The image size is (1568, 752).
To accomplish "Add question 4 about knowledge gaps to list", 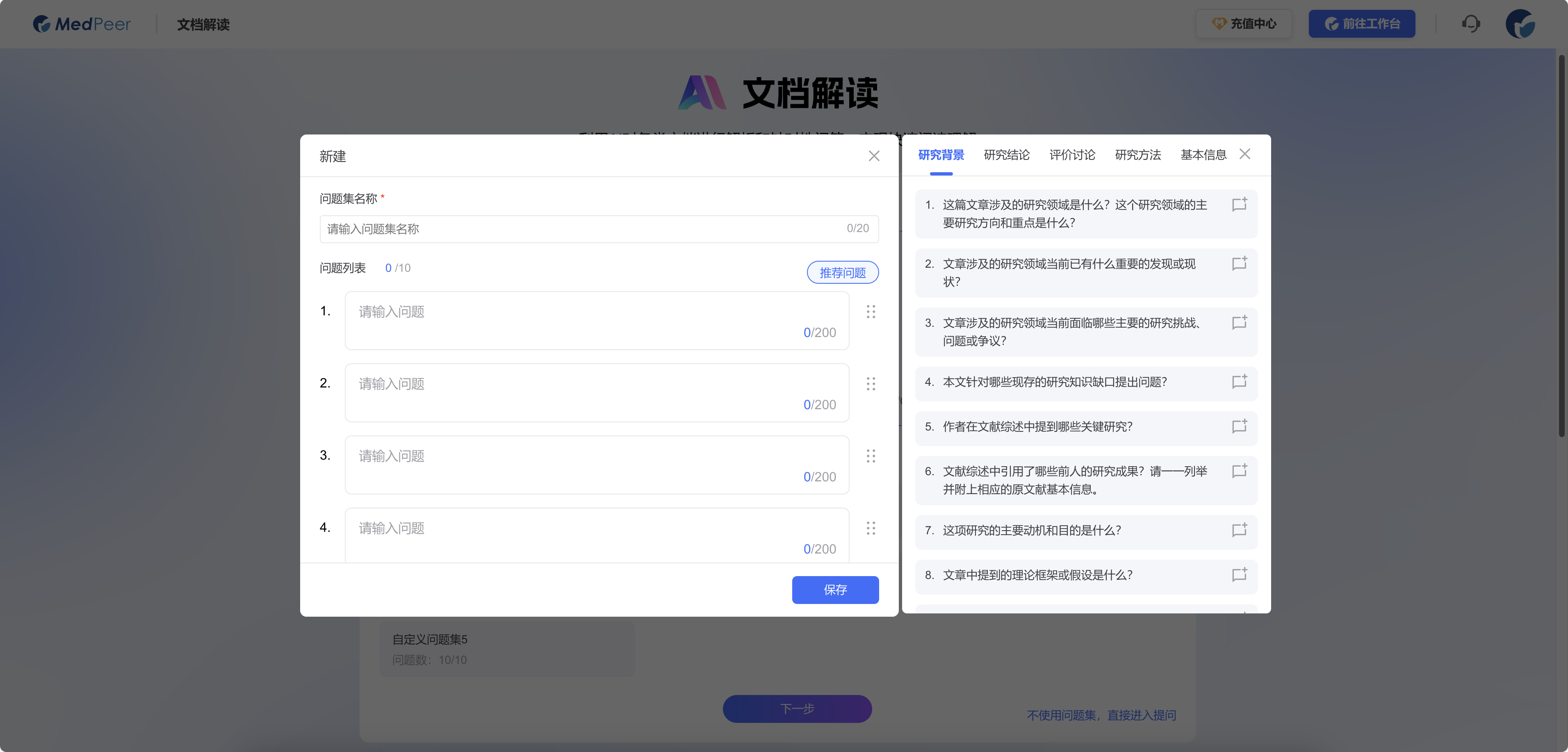I will [1240, 383].
